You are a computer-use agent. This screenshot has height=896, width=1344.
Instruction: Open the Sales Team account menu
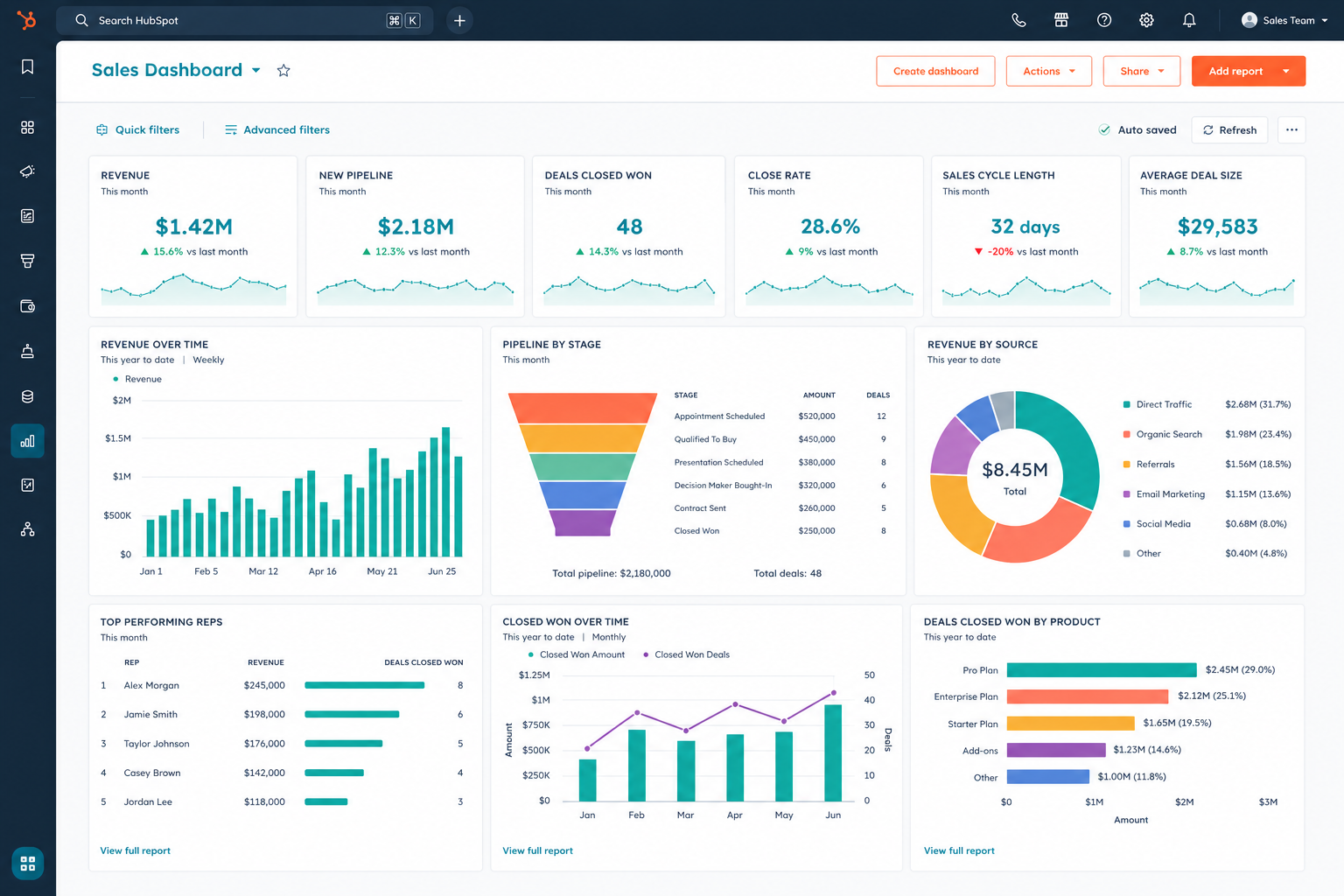pyautogui.click(x=1284, y=20)
